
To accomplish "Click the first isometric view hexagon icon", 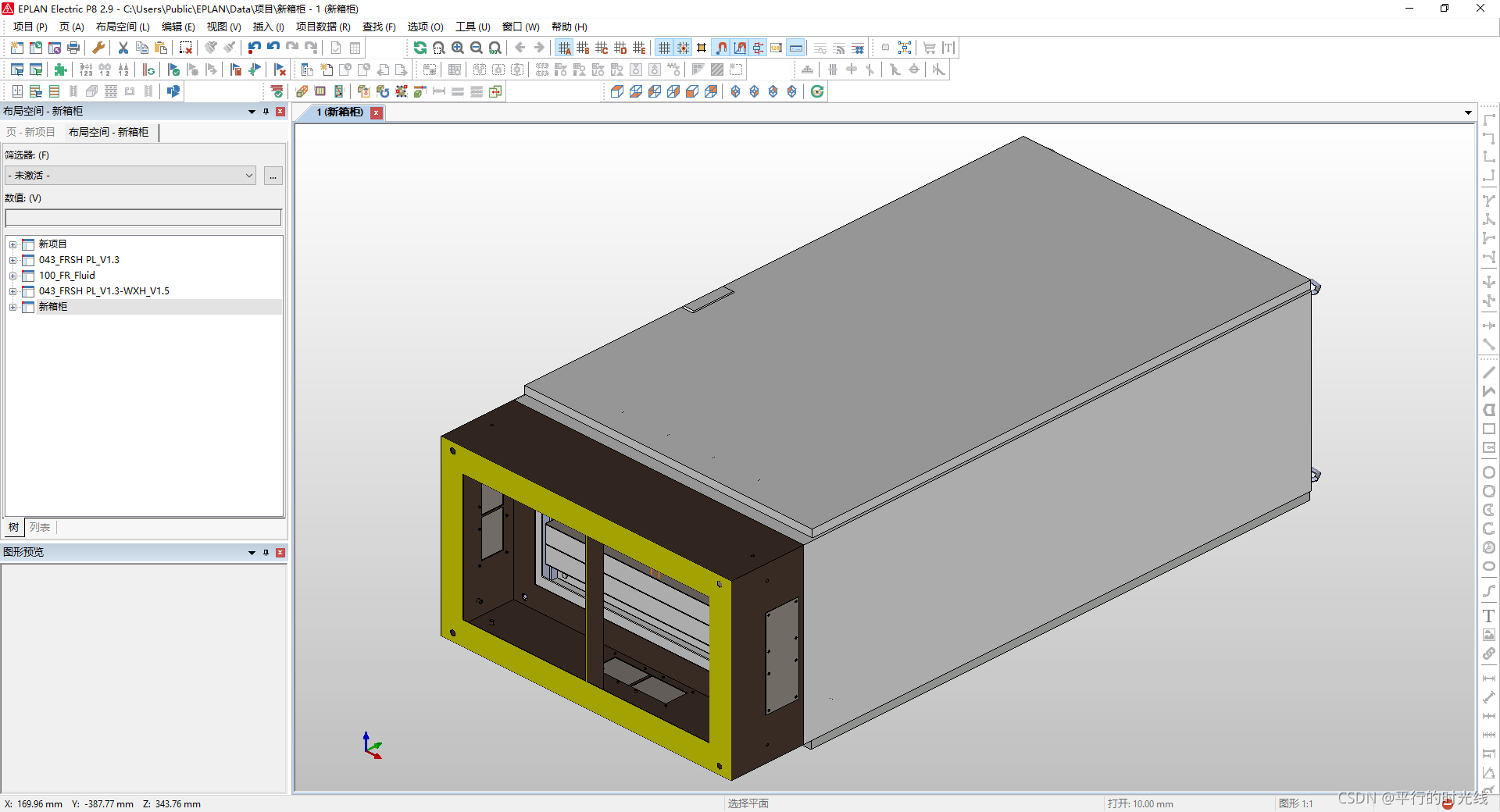I will pyautogui.click(x=736, y=91).
